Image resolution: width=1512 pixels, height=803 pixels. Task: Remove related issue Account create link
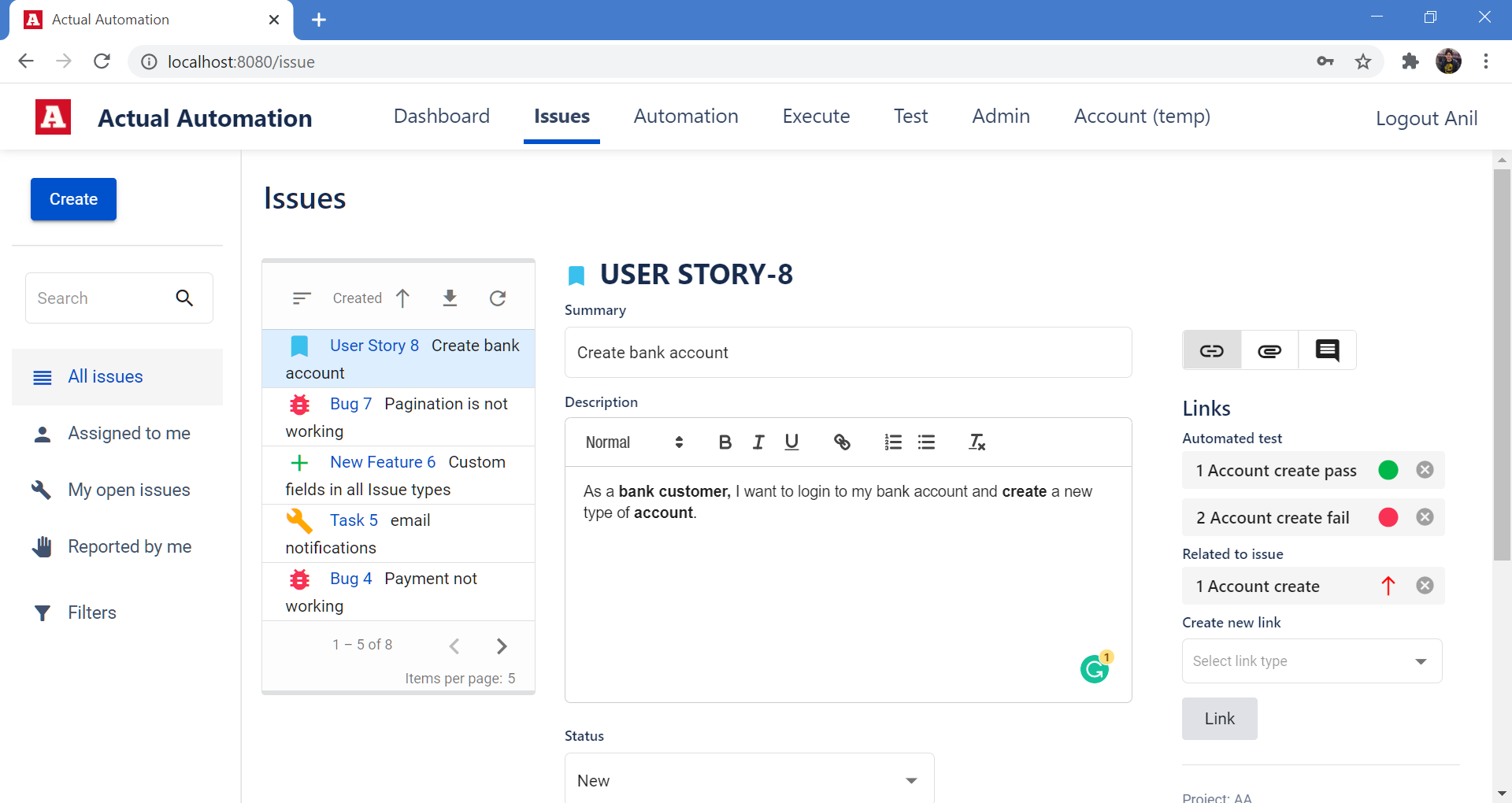click(1425, 586)
